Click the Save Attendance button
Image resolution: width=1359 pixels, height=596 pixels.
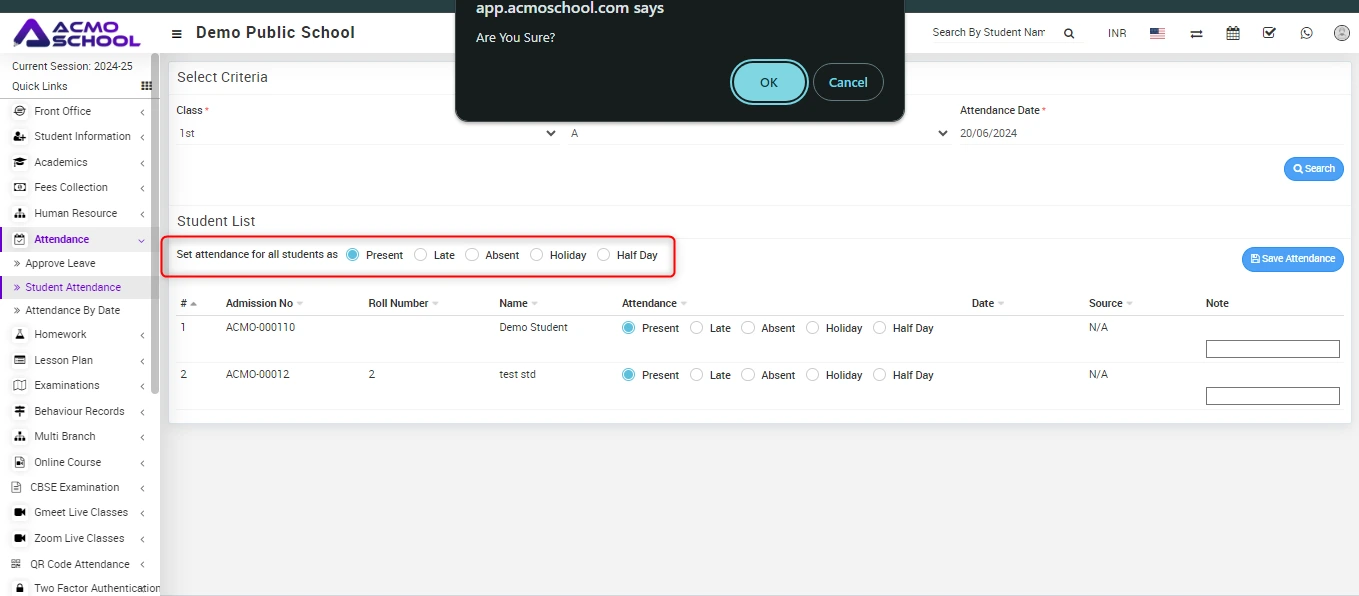(x=1292, y=259)
